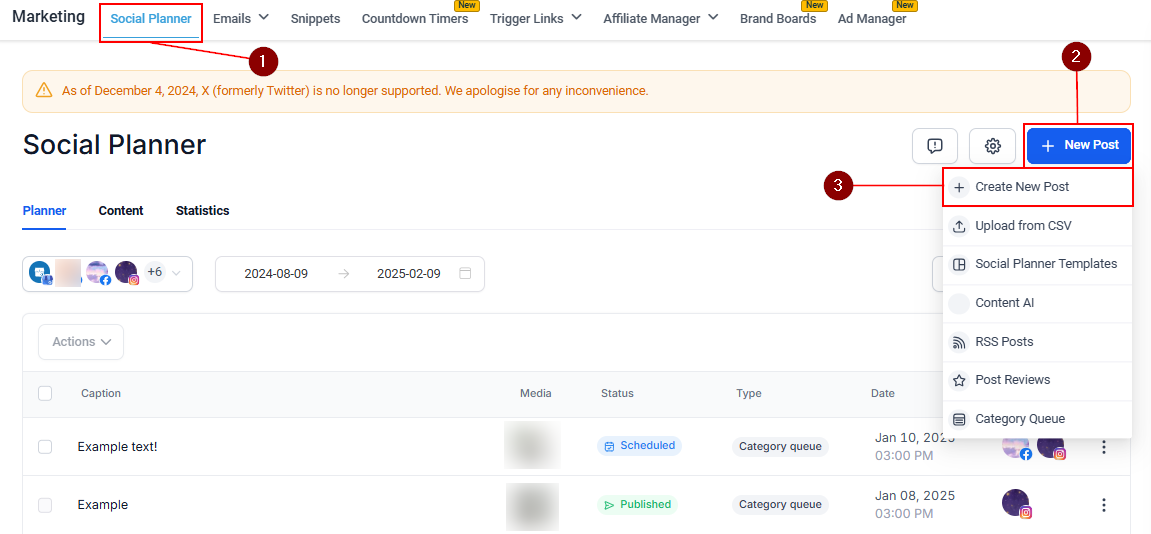
Task: Open three-dot menu for Example row
Action: point(1103,505)
